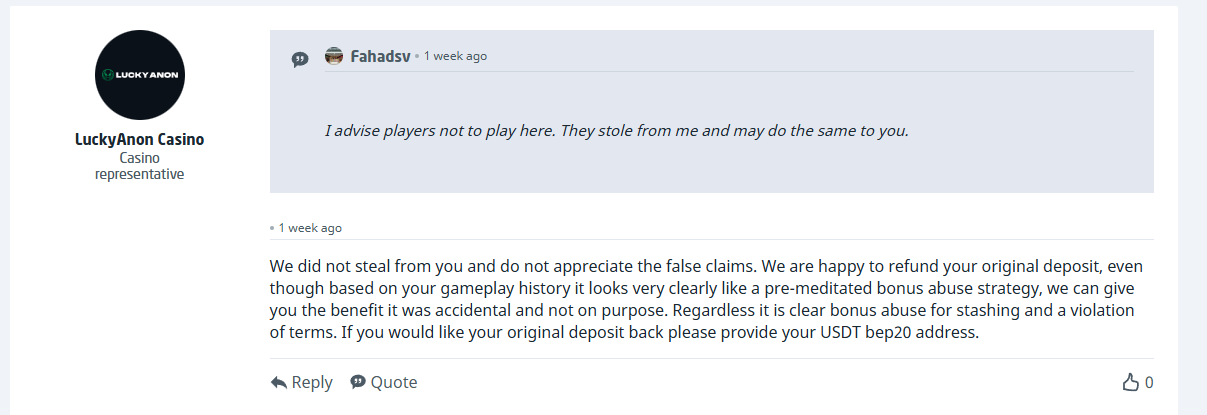Click the timestamp next to Fahadsv
Image resolution: width=1207 pixels, height=415 pixels.
(455, 56)
